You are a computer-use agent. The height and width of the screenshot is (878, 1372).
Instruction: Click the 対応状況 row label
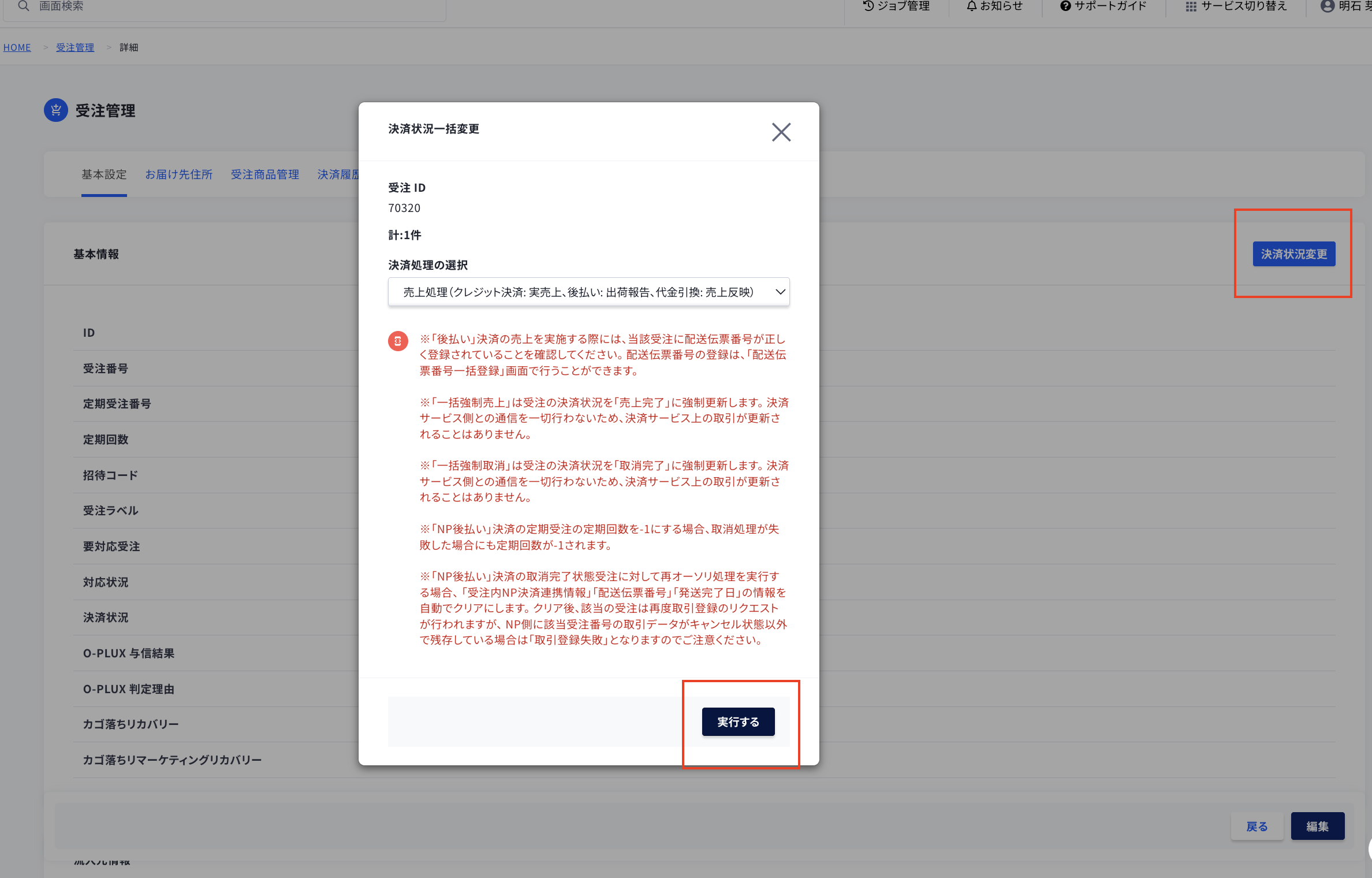click(x=106, y=582)
